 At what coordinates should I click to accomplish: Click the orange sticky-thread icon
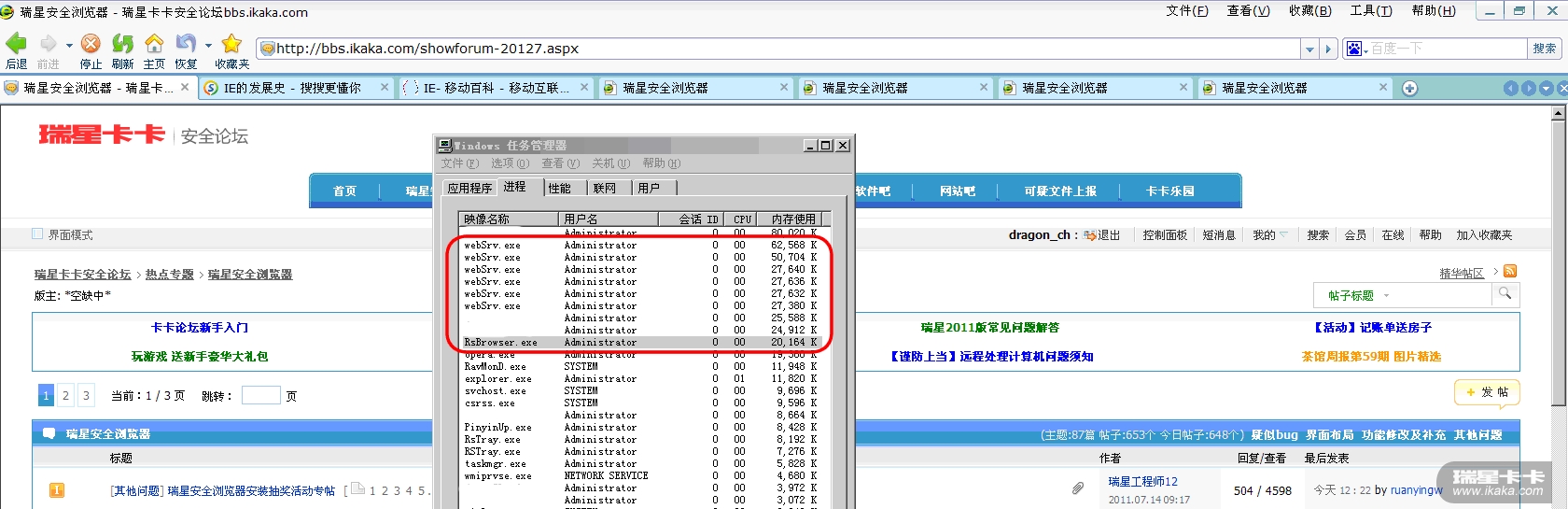[56, 489]
